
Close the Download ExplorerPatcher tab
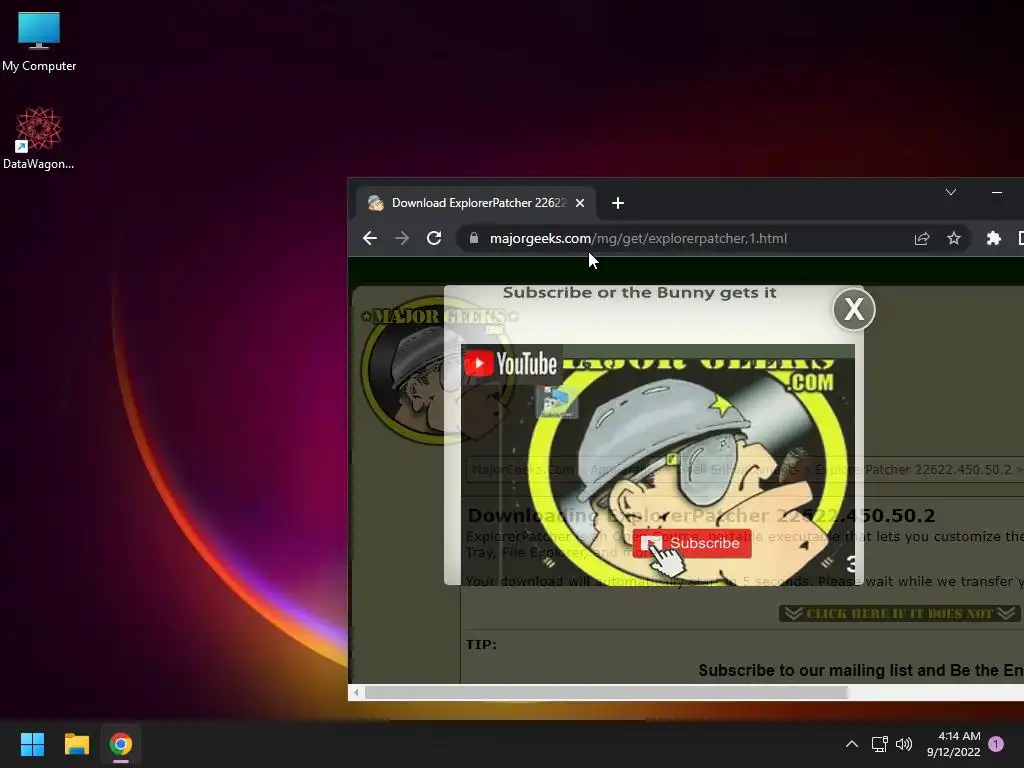[580, 203]
